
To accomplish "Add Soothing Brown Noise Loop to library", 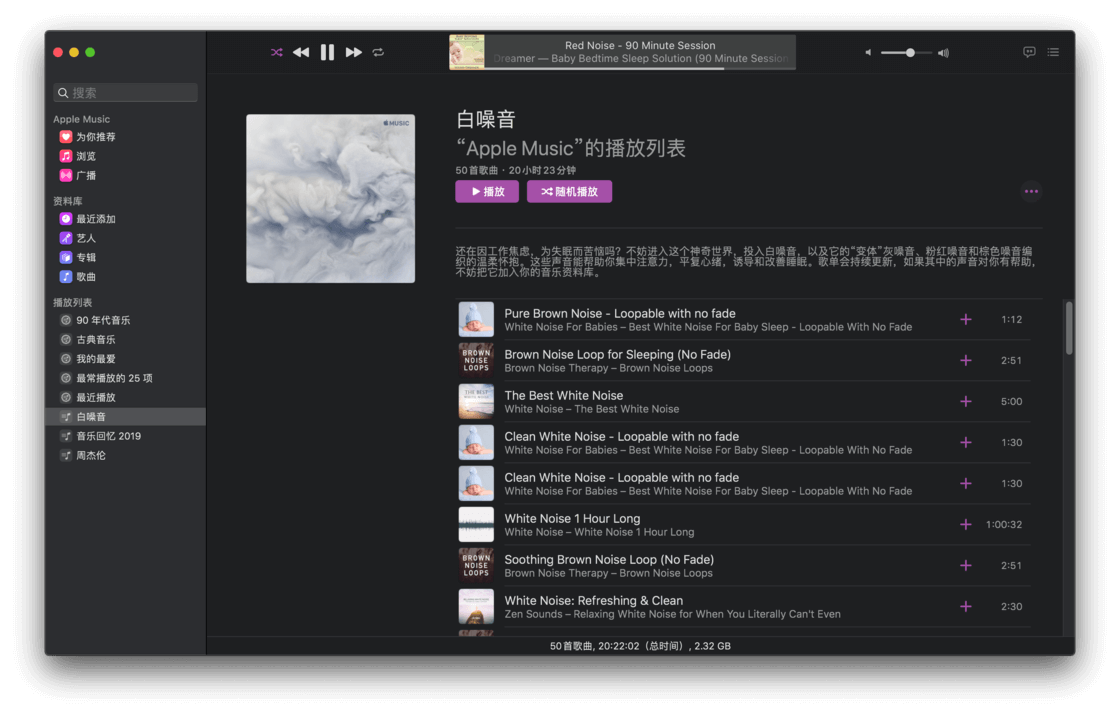I will pos(966,566).
